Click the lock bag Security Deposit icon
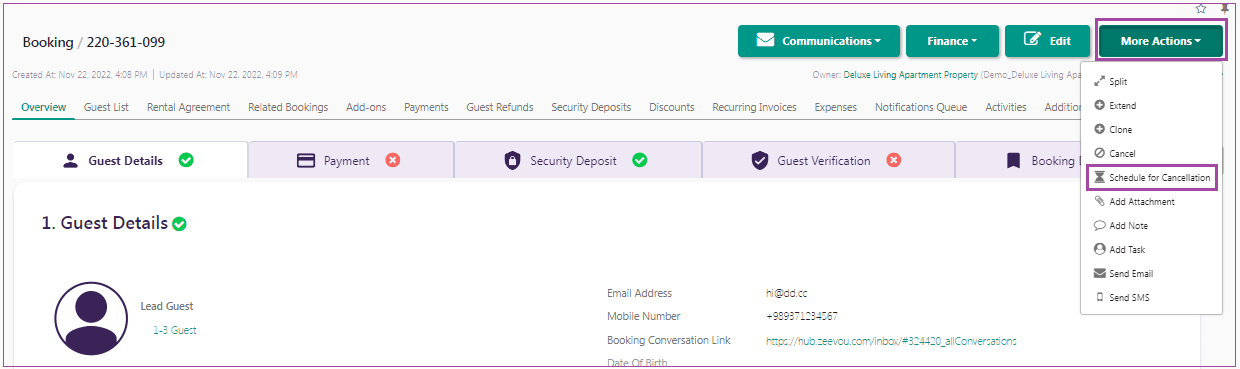The image size is (1240, 369). pyautogui.click(x=512, y=160)
